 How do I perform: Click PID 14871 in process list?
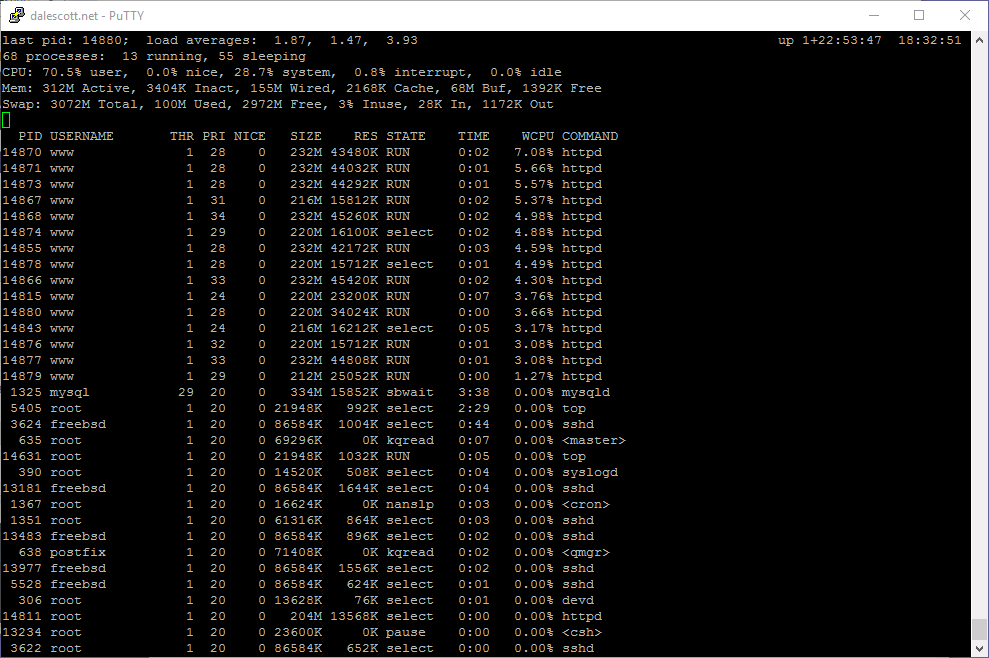click(x=22, y=168)
